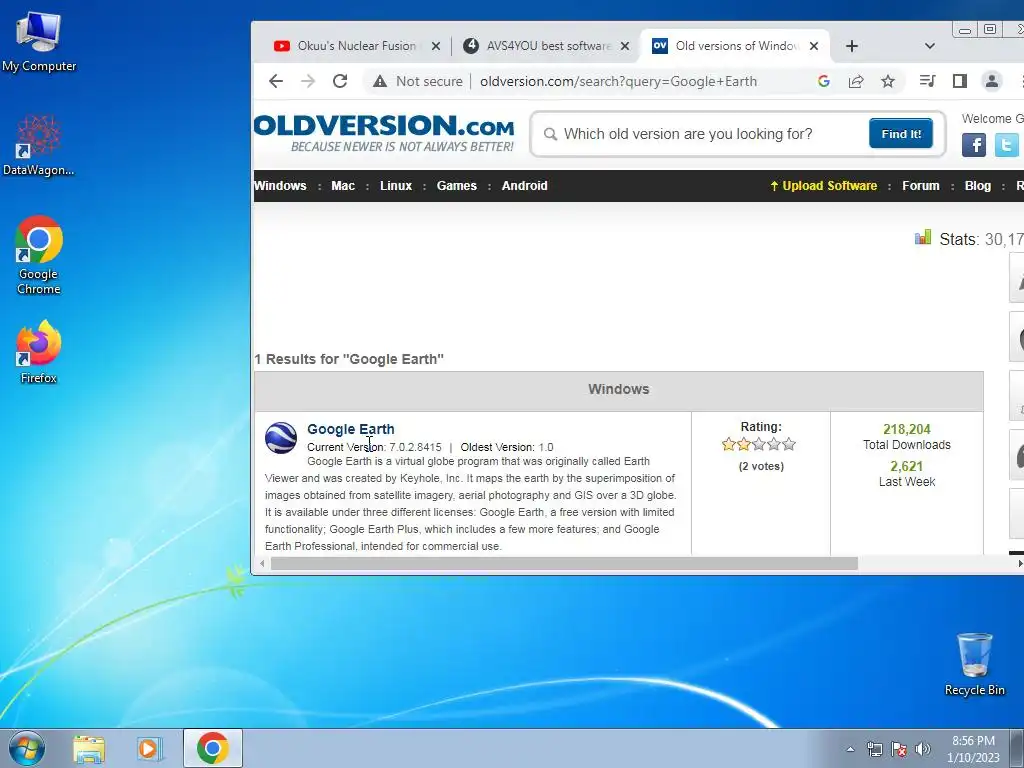Expand the tab search dropdown
This screenshot has height=768, width=1024.
[930, 46]
